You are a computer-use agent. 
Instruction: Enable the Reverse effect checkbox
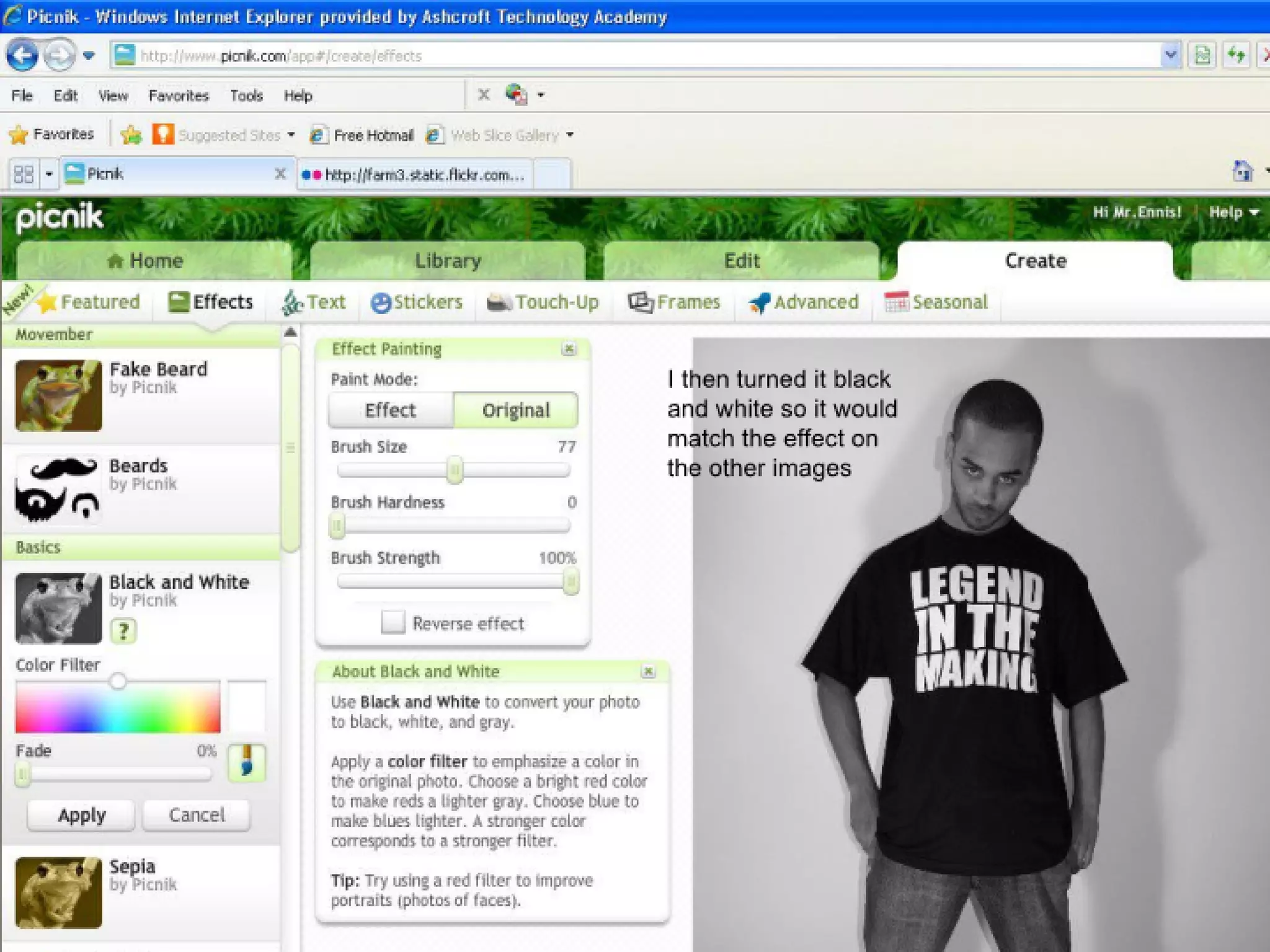coord(393,622)
